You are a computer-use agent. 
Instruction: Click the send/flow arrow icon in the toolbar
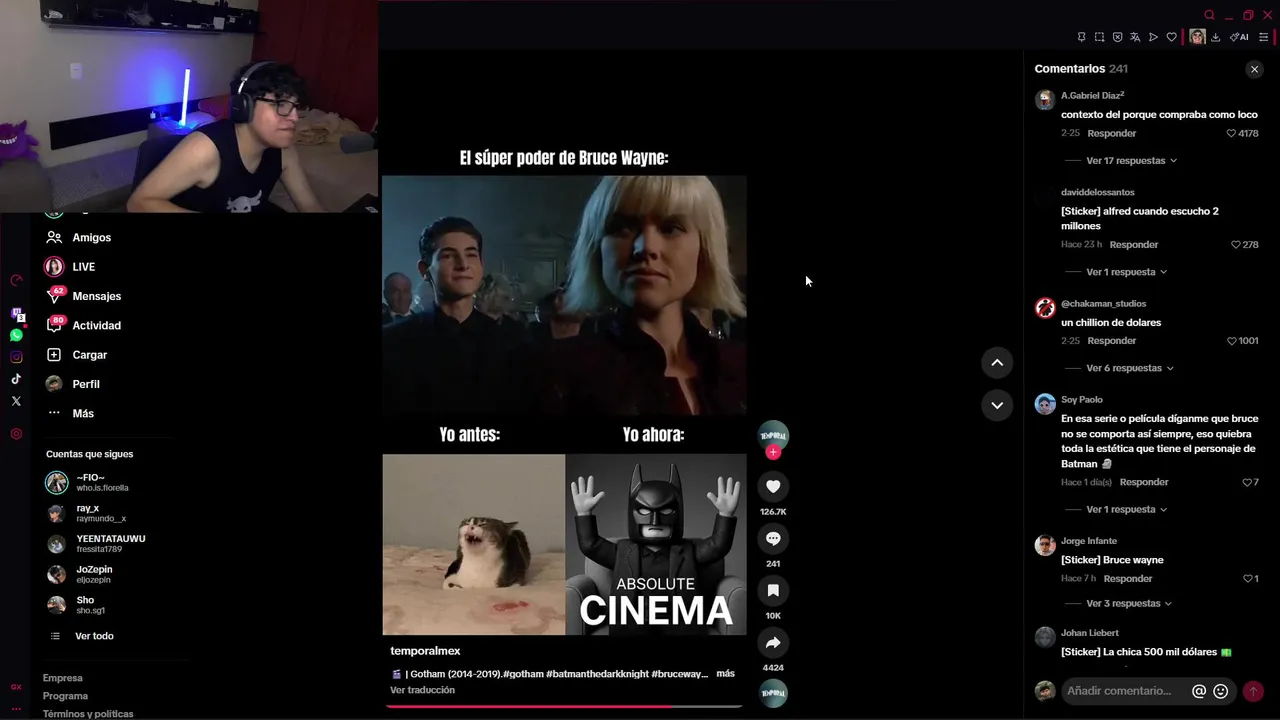tap(1153, 37)
